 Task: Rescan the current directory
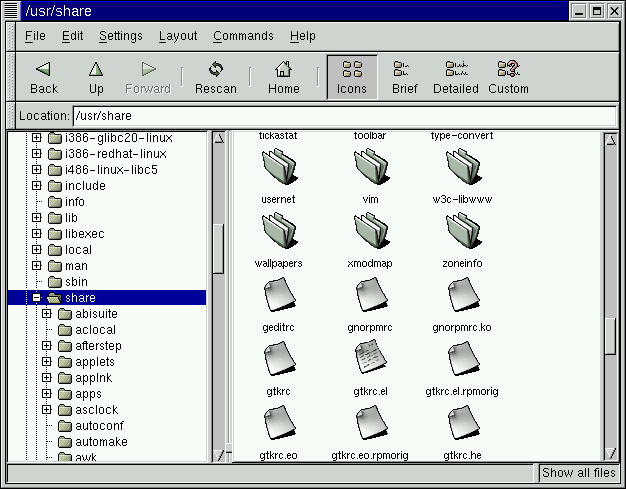click(216, 77)
